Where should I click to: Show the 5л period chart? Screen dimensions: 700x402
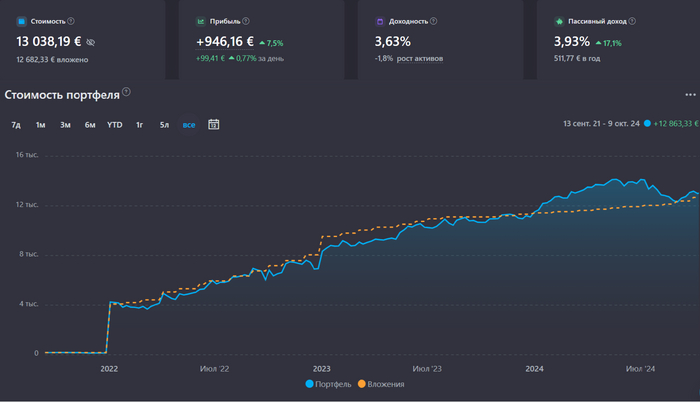(x=164, y=125)
